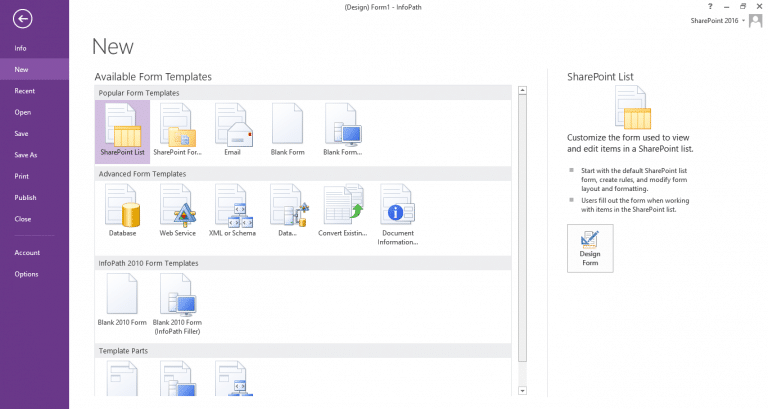The height and width of the screenshot is (409, 768).
Task: Click the Available Form Templates heading
Action: (x=153, y=77)
